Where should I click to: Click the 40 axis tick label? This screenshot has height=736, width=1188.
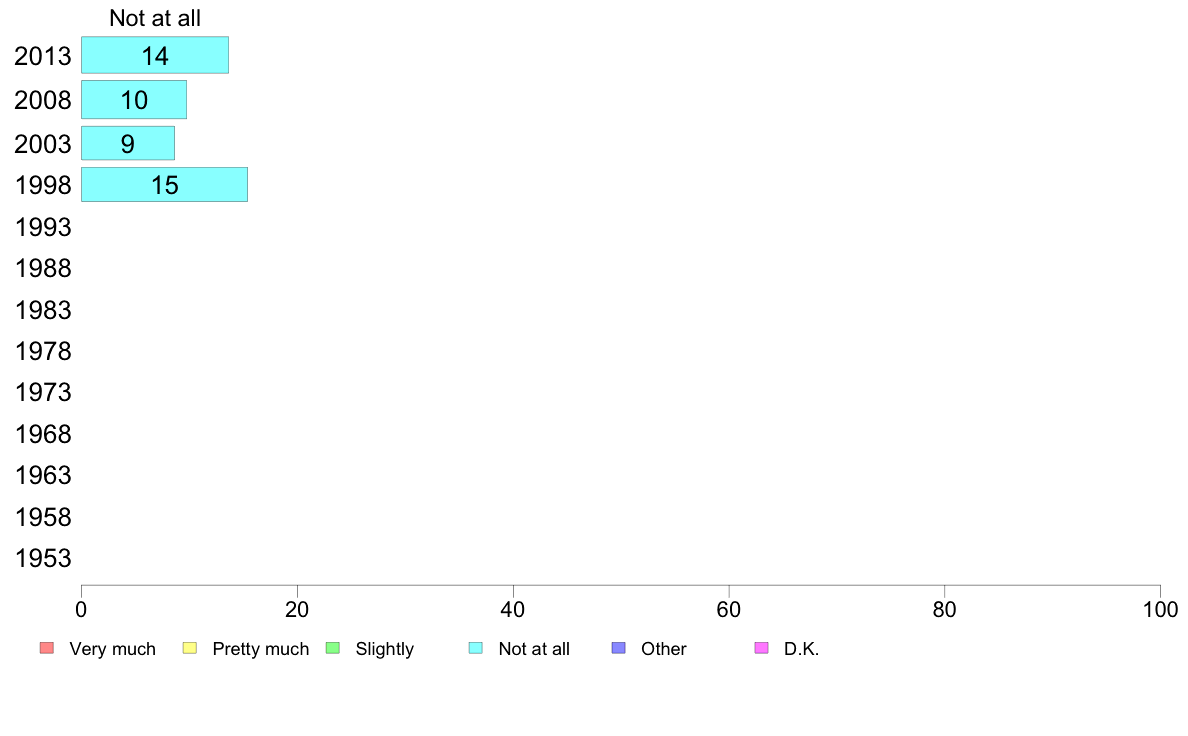coord(513,609)
